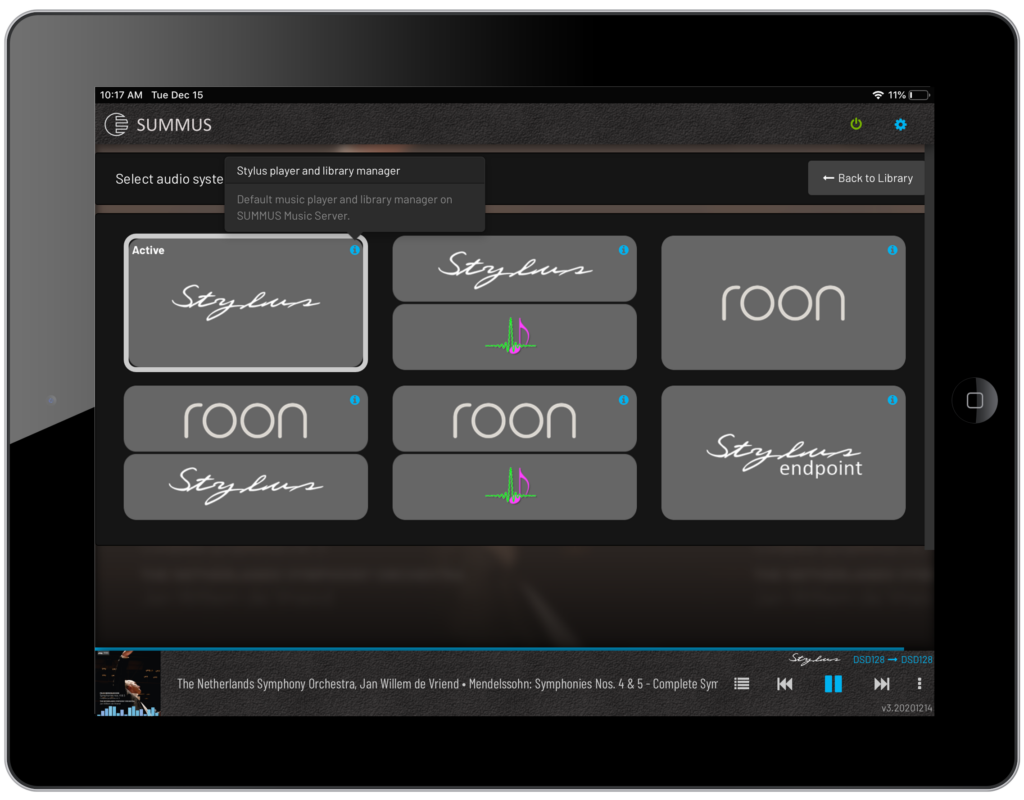Tap the battery icon in status bar
The image size is (1024, 800).
pyautogui.click(x=919, y=95)
